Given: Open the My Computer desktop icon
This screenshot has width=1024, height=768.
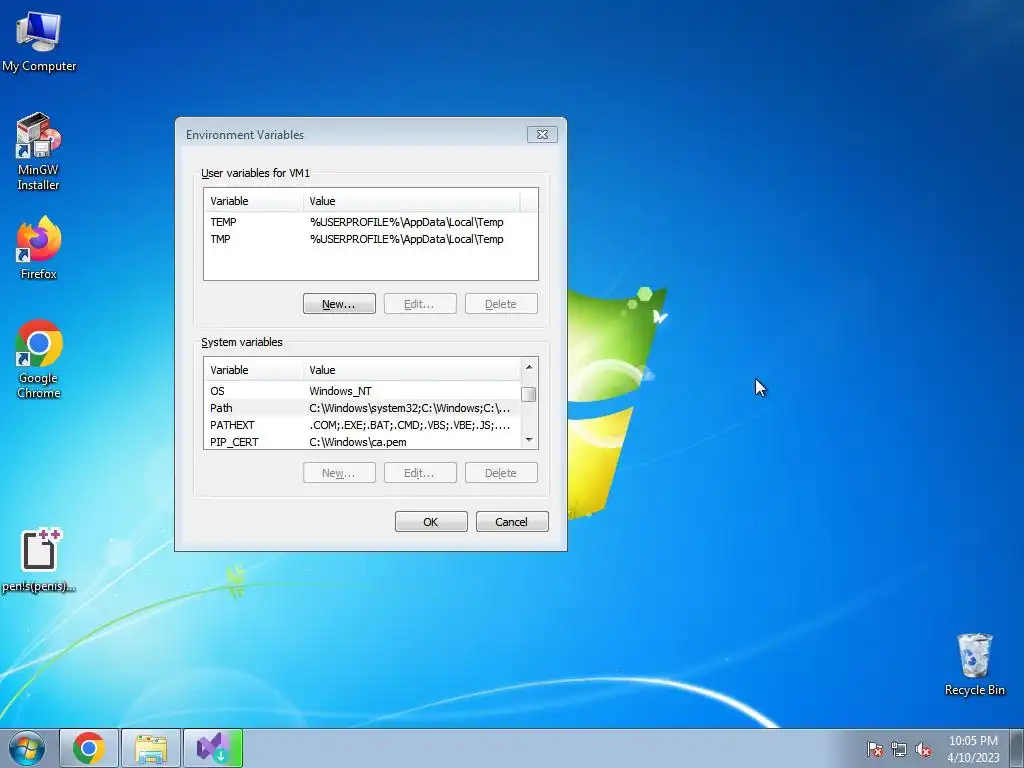Looking at the screenshot, I should (39, 41).
